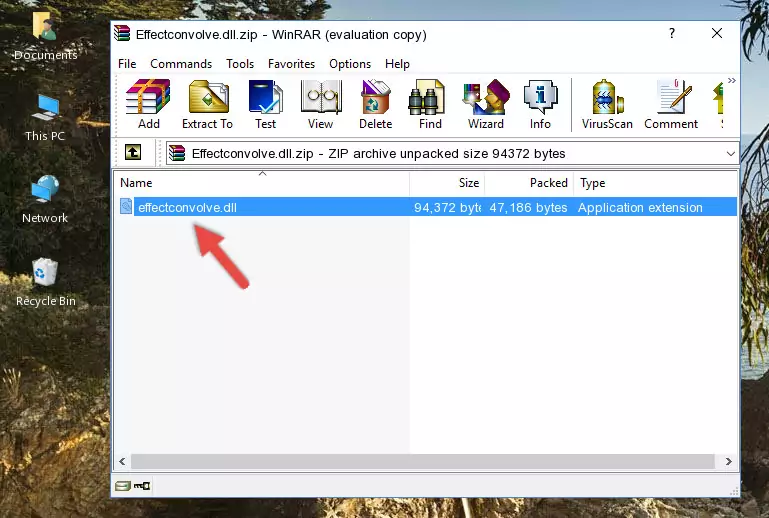
Task: Click the Add toolbar icon
Action: point(148,104)
